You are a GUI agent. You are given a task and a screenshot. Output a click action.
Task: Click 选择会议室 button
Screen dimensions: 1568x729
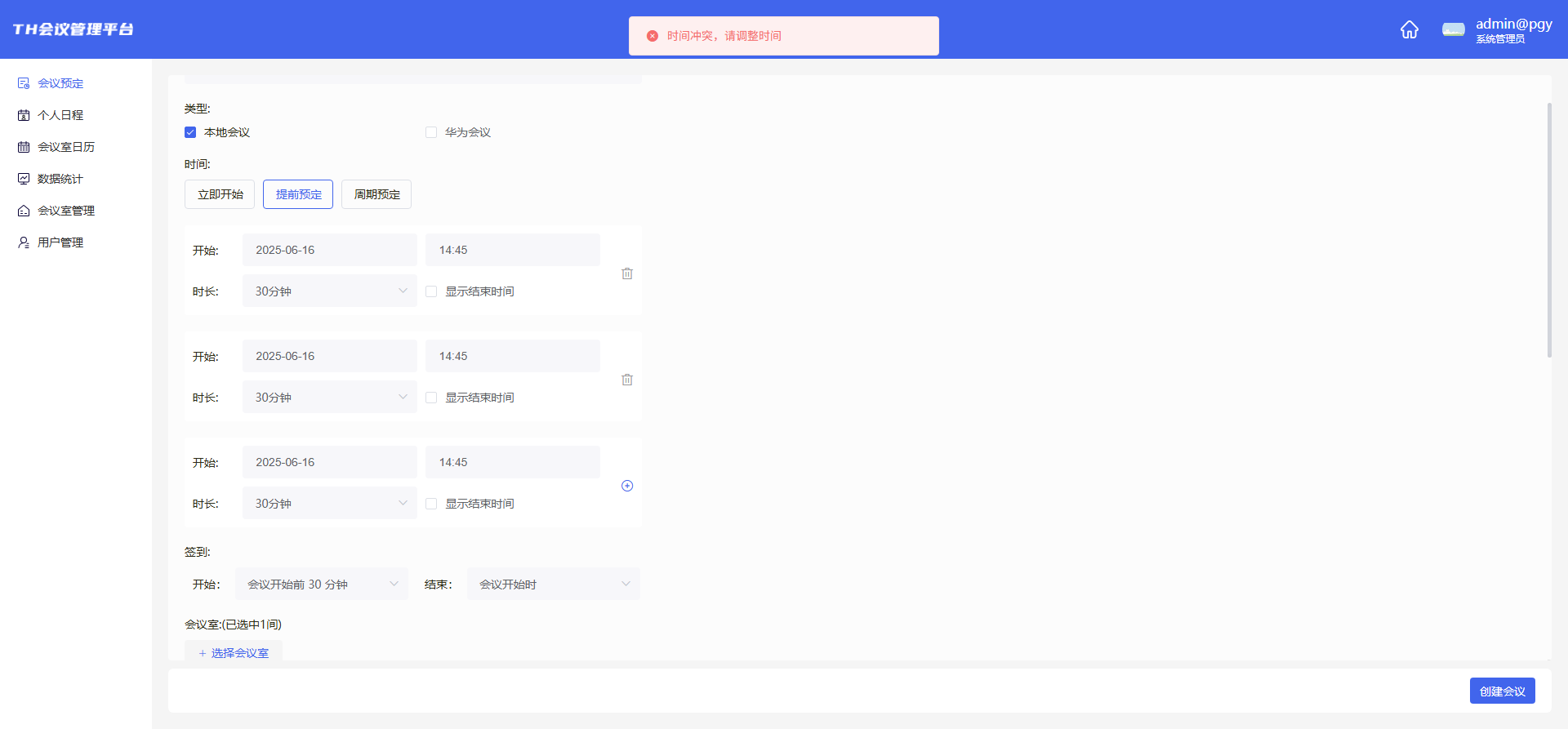pyautogui.click(x=234, y=651)
